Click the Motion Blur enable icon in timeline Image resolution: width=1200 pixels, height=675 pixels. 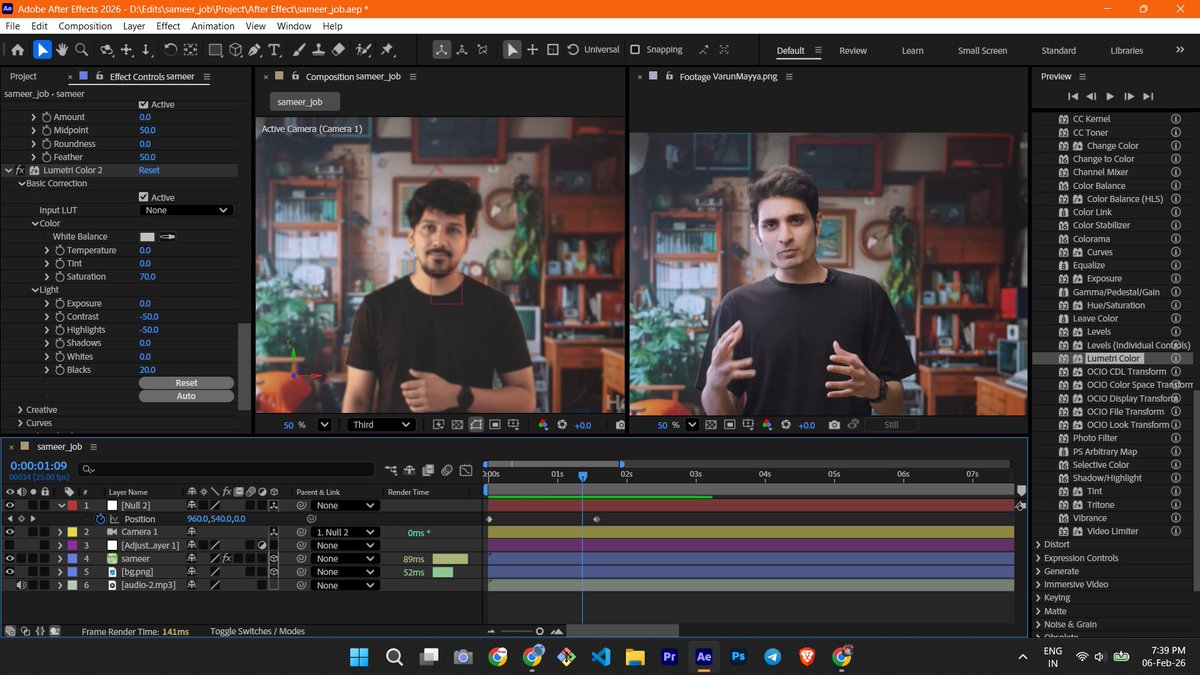pyautogui.click(x=448, y=469)
